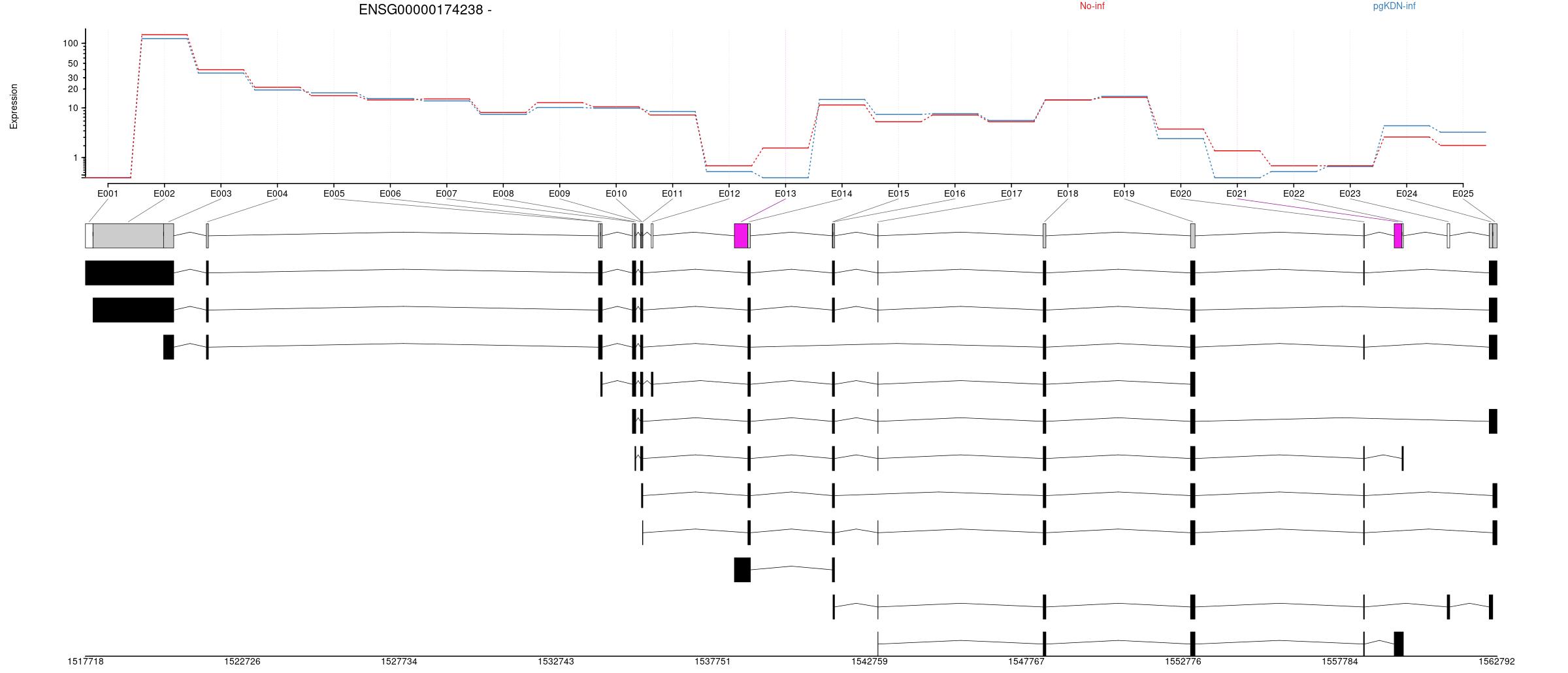Click the y-axis tick value 100

[x=70, y=44]
